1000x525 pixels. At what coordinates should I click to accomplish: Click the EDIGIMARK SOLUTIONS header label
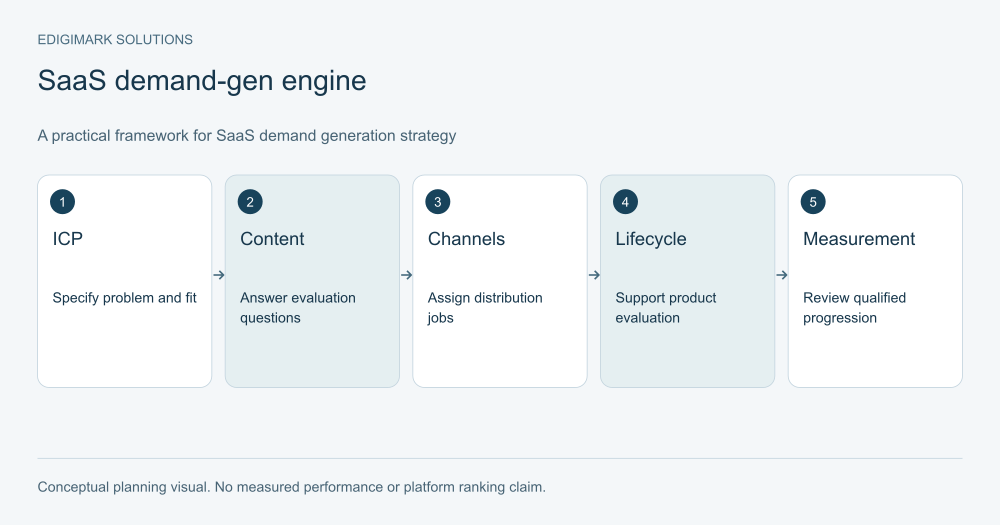(x=115, y=40)
